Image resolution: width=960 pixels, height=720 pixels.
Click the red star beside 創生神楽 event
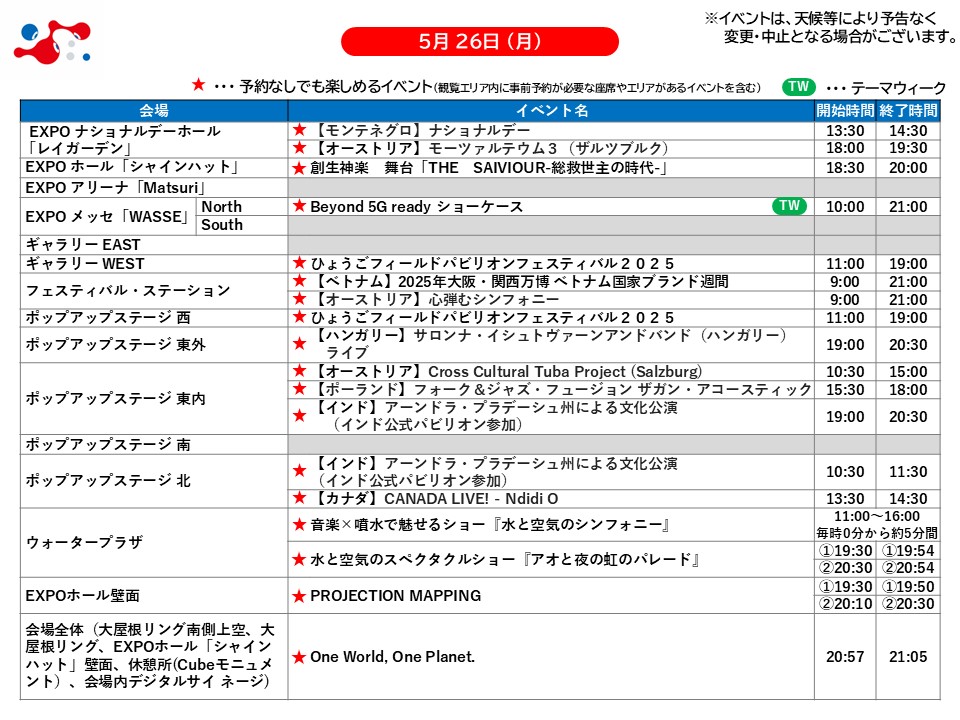coord(298,168)
